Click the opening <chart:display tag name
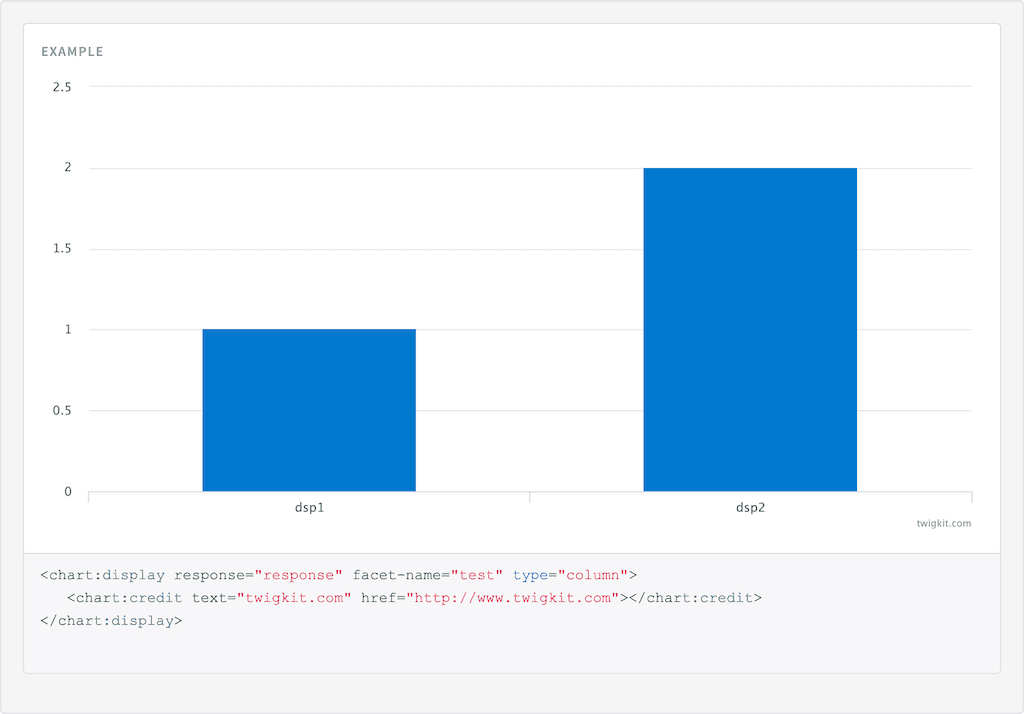1024x714 pixels. [x=103, y=576]
